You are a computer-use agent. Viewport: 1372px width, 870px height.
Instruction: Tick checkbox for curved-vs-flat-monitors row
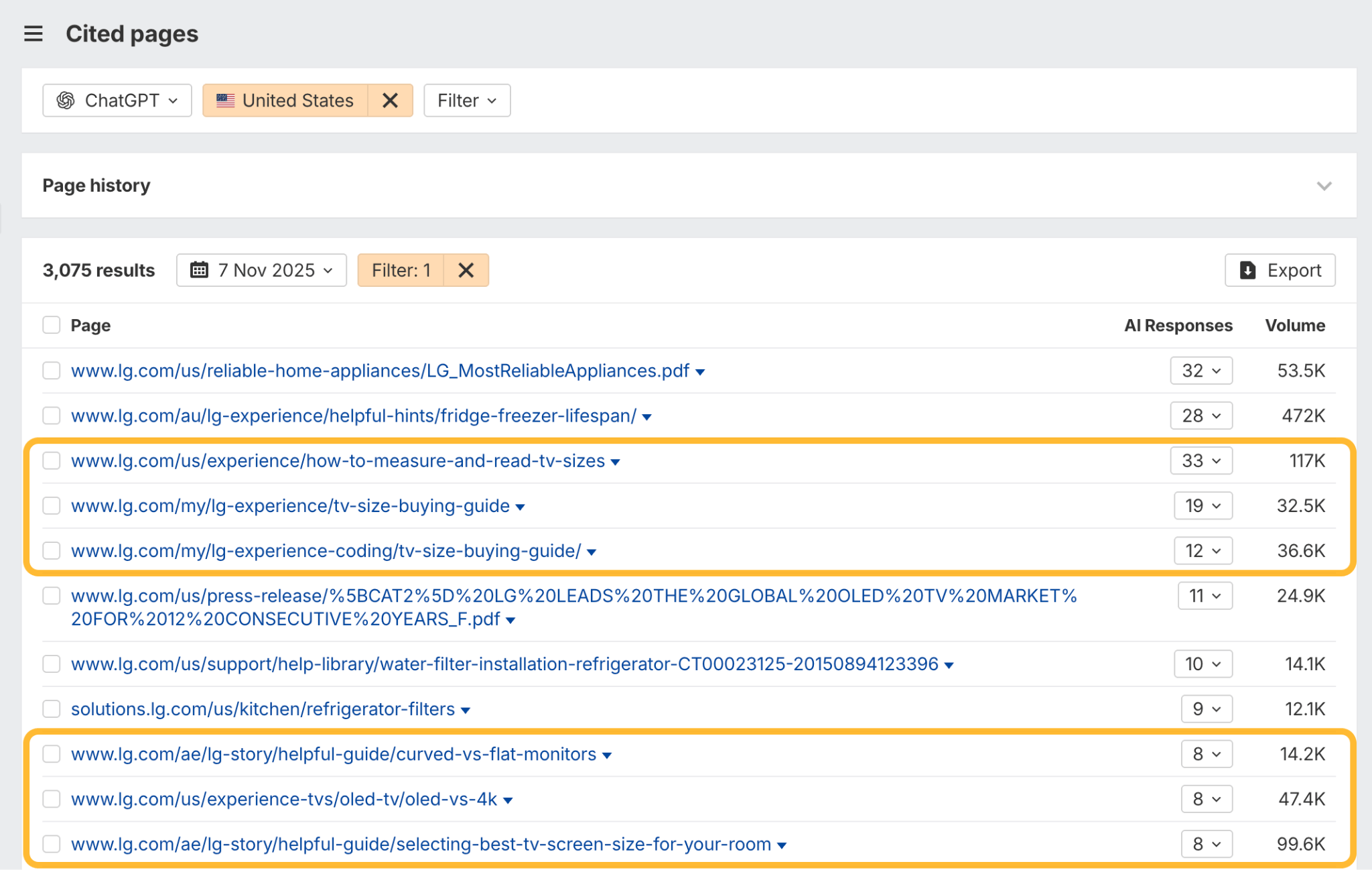51,753
